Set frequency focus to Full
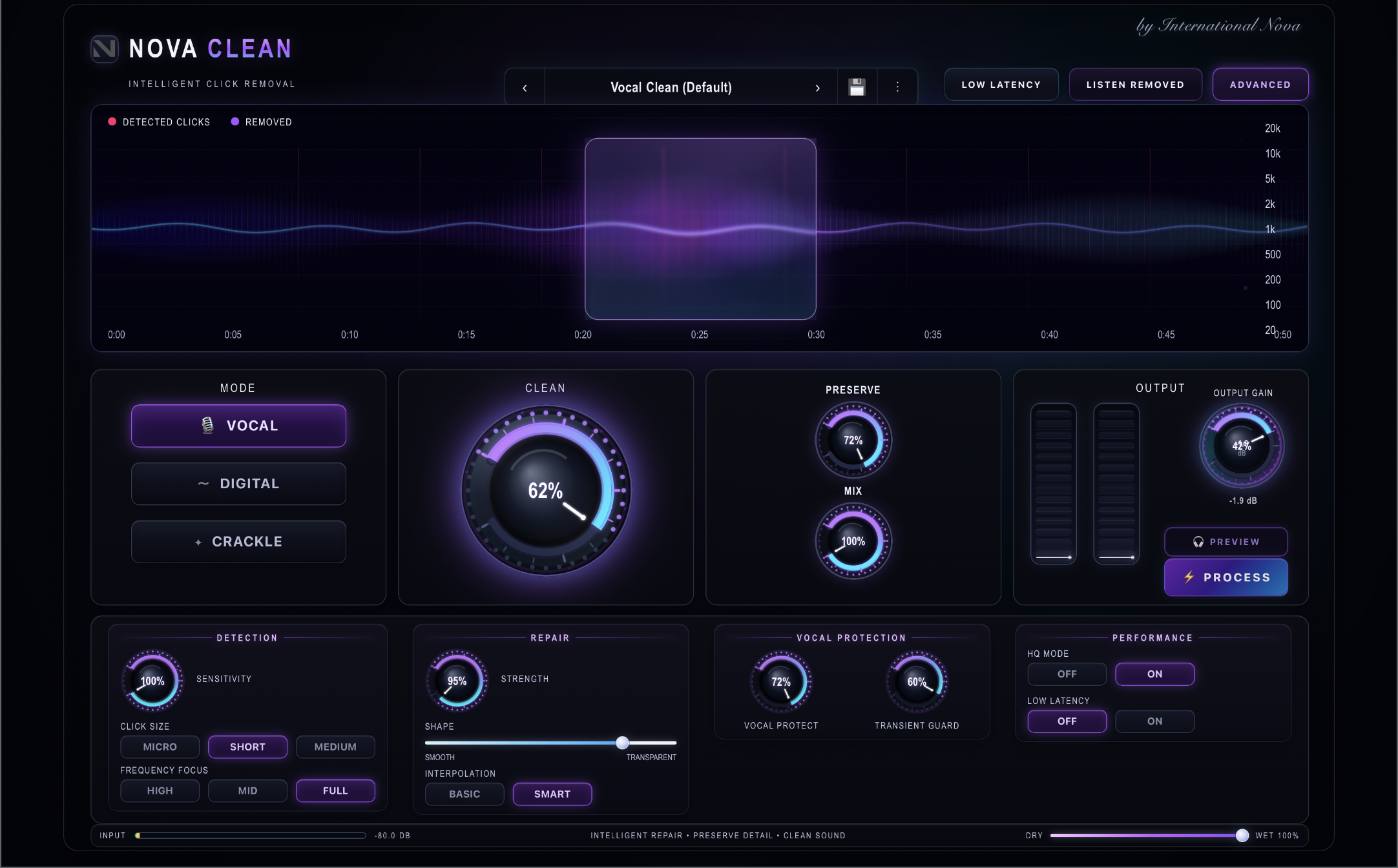This screenshot has width=1398, height=868. tap(335, 791)
